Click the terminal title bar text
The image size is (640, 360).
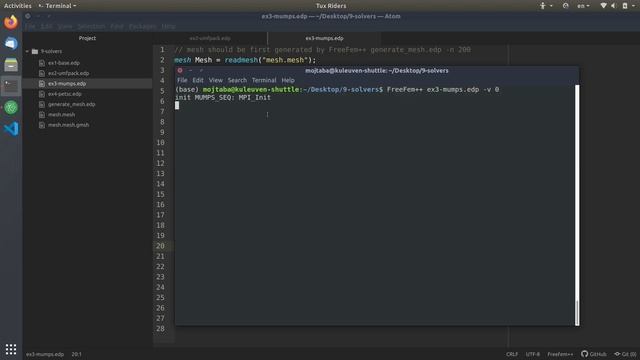point(377,71)
